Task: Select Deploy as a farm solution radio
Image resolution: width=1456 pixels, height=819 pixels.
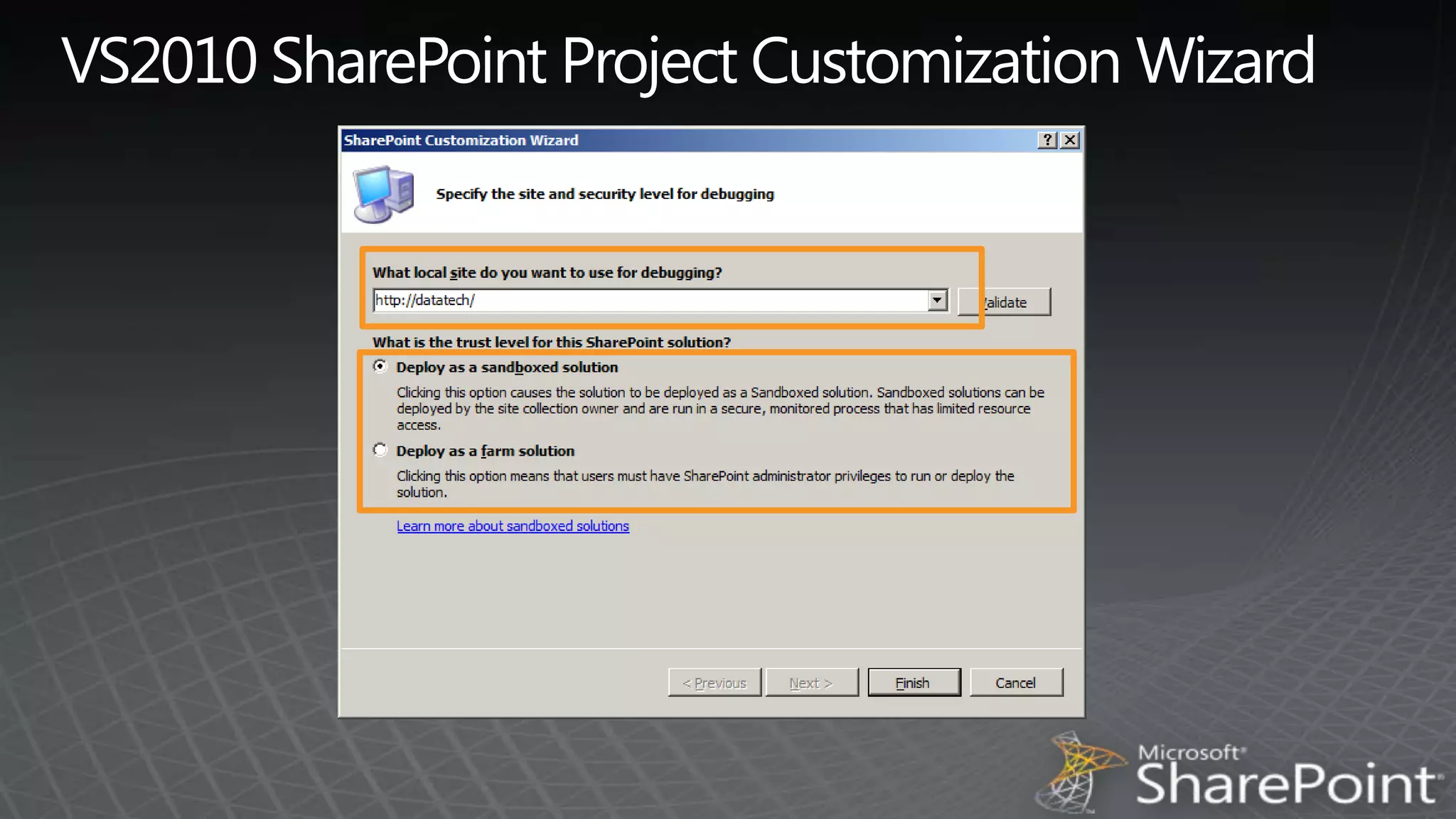Action: (x=380, y=450)
